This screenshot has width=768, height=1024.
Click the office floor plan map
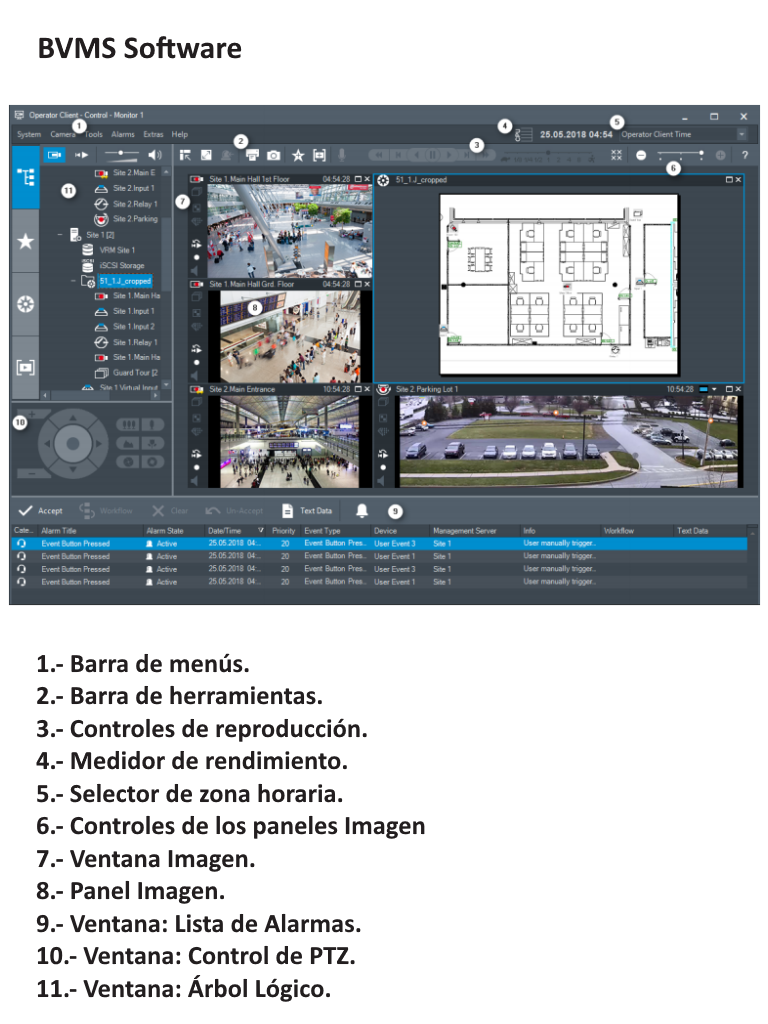(x=560, y=284)
